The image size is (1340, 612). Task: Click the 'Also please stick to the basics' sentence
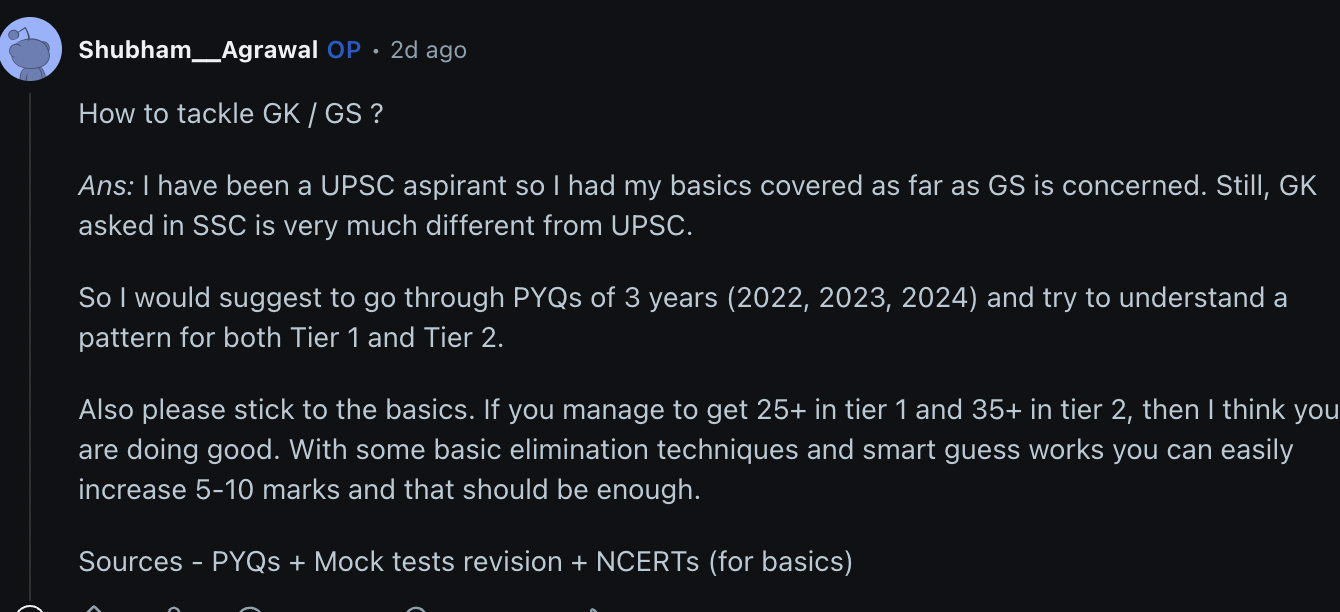(x=277, y=409)
